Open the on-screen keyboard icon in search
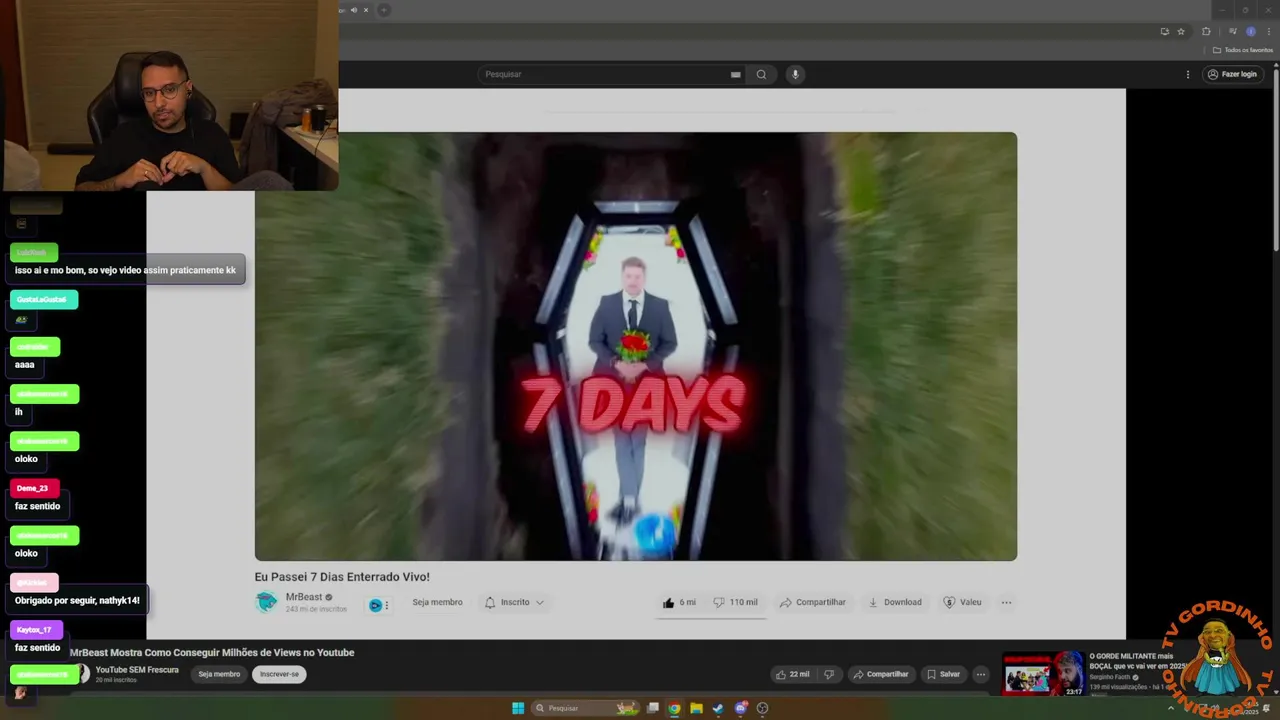Viewport: 1280px width, 720px height. [x=736, y=74]
